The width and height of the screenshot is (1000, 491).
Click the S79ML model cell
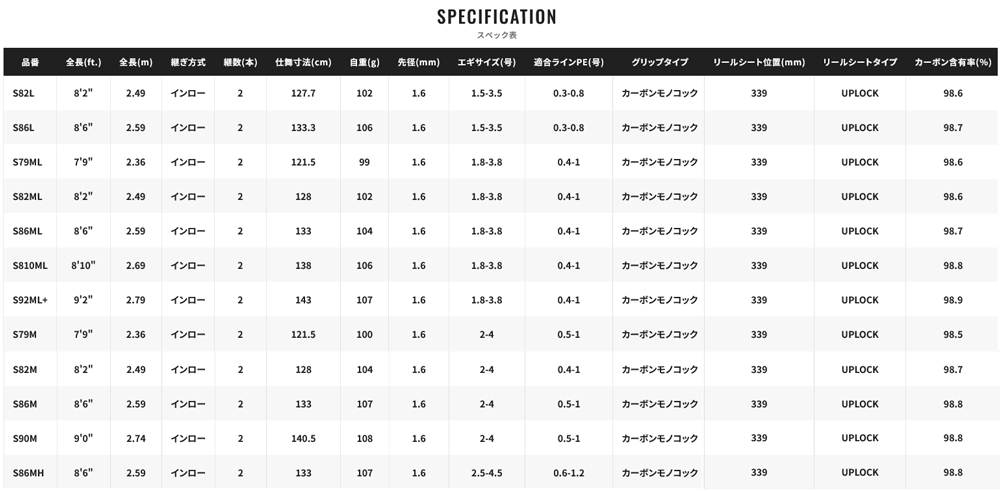click(x=27, y=162)
